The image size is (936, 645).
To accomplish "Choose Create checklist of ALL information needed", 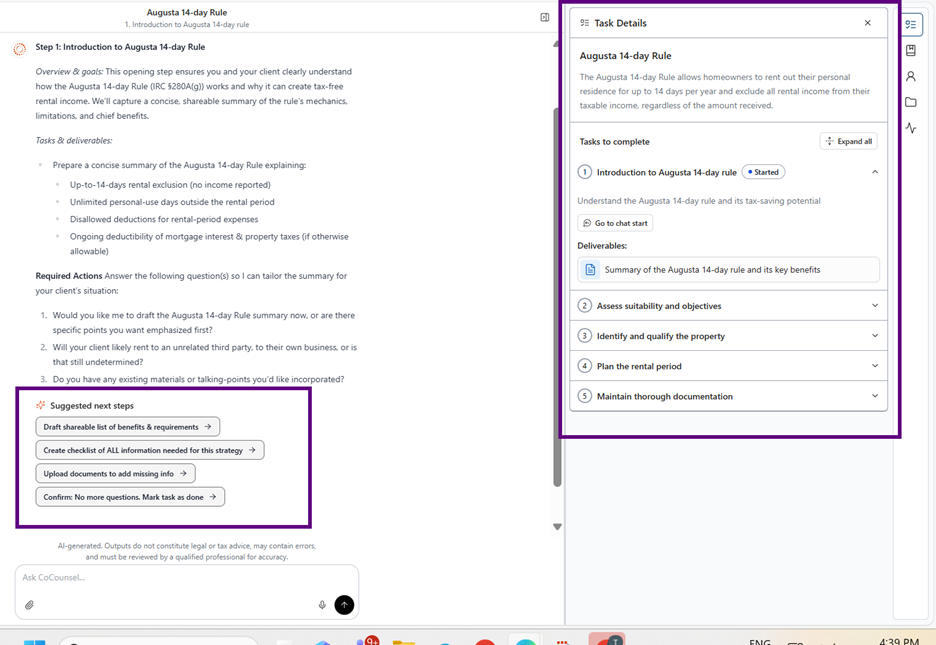I will tap(150, 450).
